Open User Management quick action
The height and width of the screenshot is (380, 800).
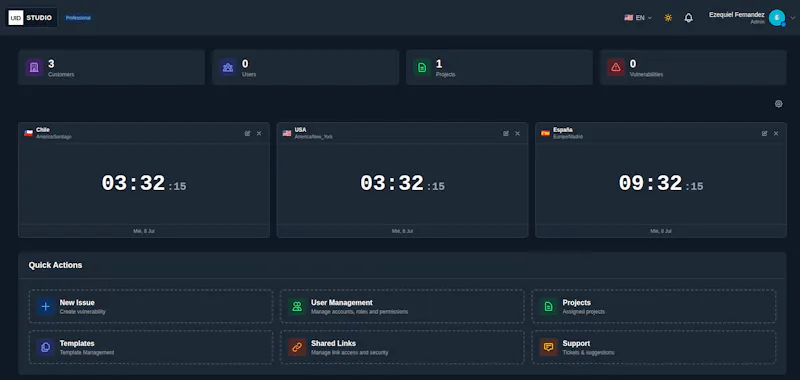[402, 306]
